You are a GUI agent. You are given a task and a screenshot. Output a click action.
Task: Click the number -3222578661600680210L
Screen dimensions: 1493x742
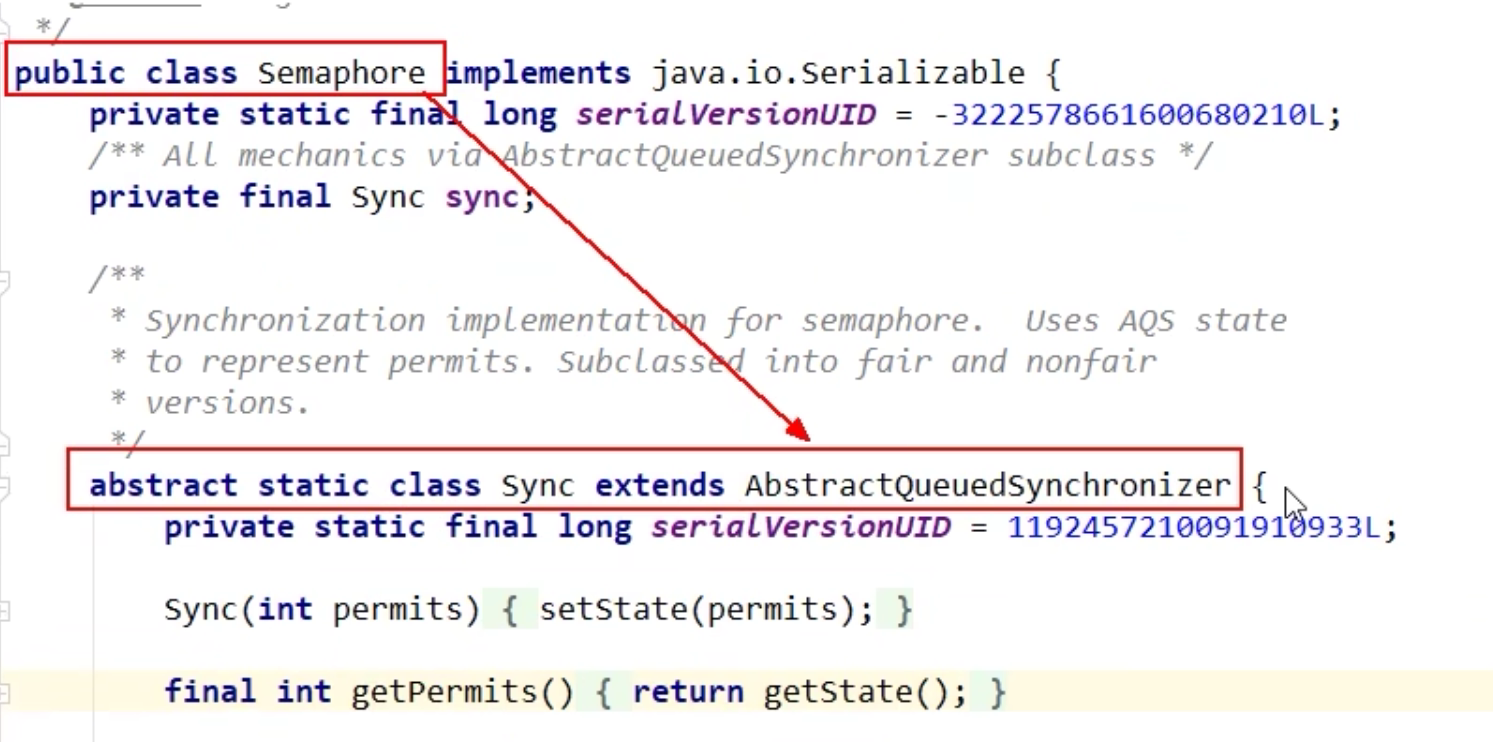click(x=1128, y=115)
